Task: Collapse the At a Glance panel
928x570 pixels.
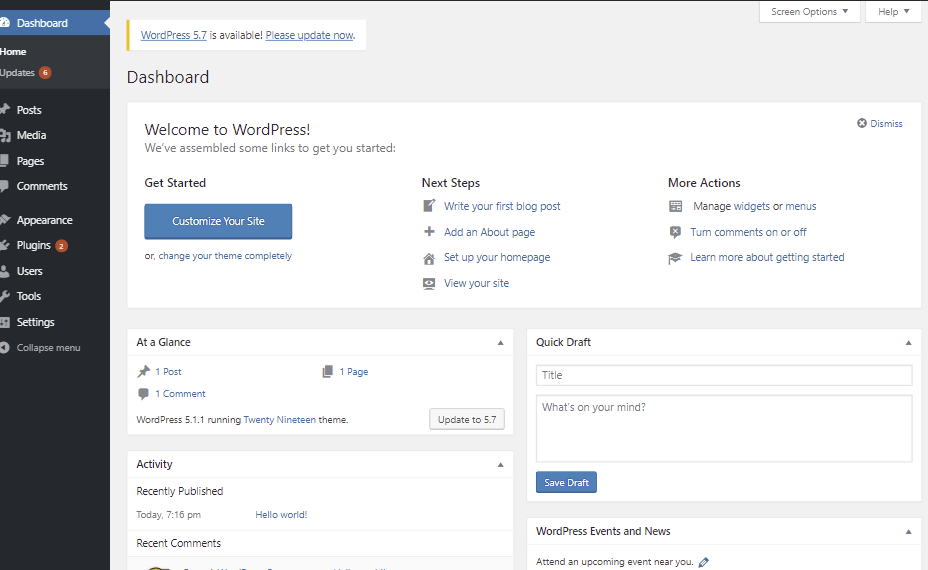Action: click(x=500, y=342)
